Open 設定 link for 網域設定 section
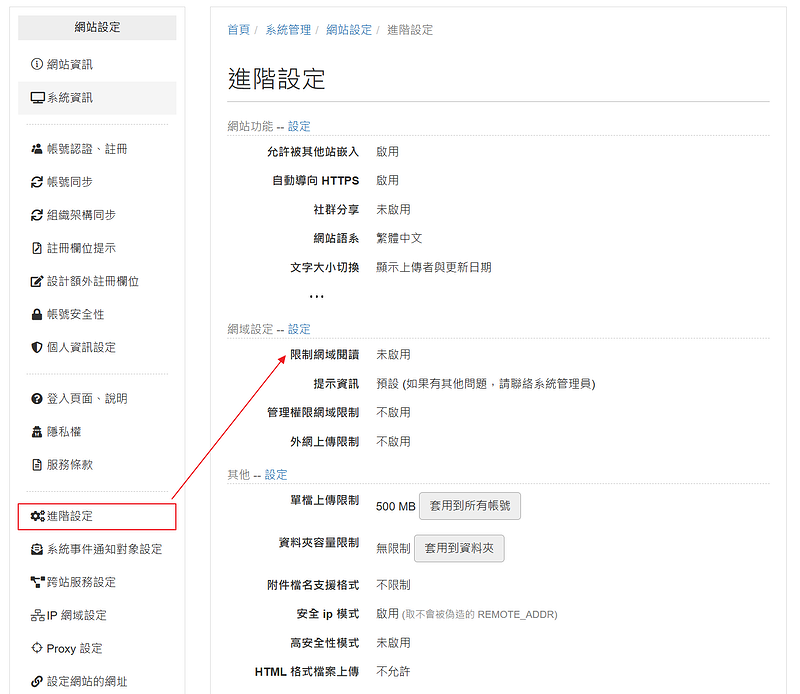 point(299,329)
